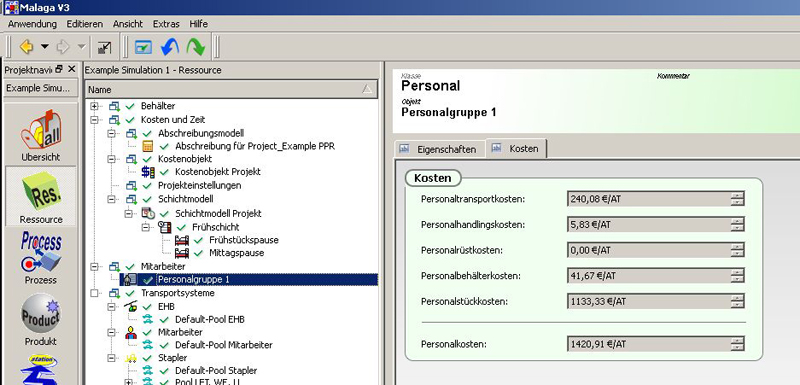Adjust Personalstückkosten with its spinner arrows
This screenshot has height=385, width=800.
pyautogui.click(x=737, y=301)
